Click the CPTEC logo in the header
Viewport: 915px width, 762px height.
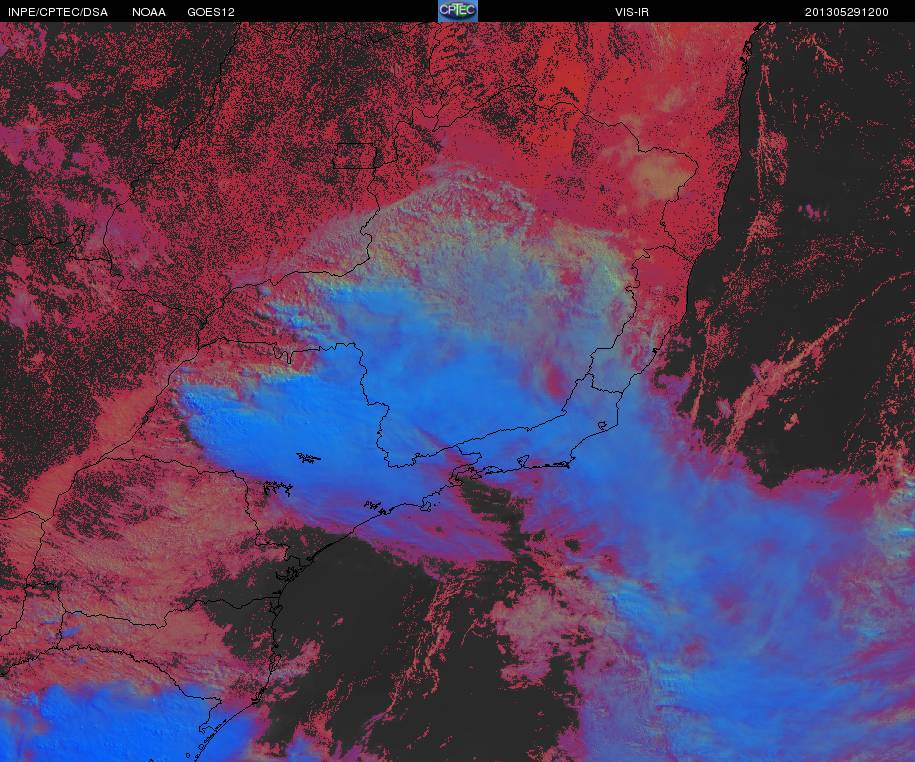click(458, 11)
